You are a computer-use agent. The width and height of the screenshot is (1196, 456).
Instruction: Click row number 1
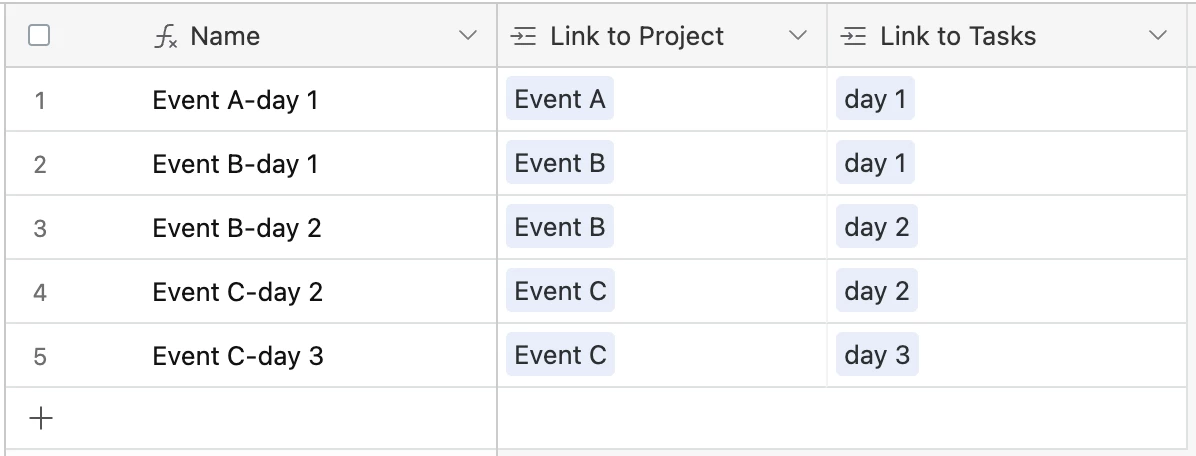(x=40, y=100)
